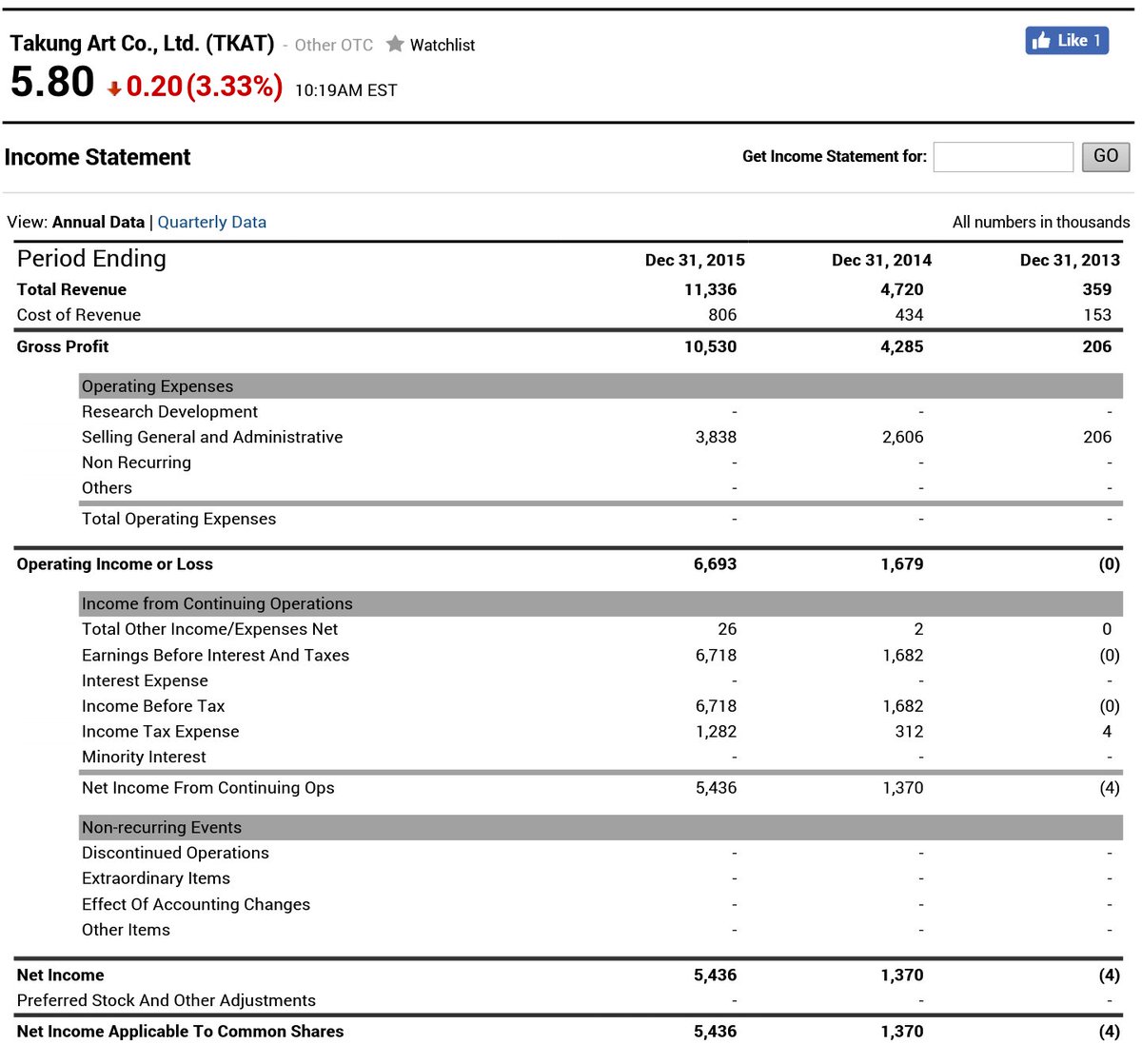Click the Other OTC exchange label
The height and width of the screenshot is (1064, 1142).
[333, 45]
